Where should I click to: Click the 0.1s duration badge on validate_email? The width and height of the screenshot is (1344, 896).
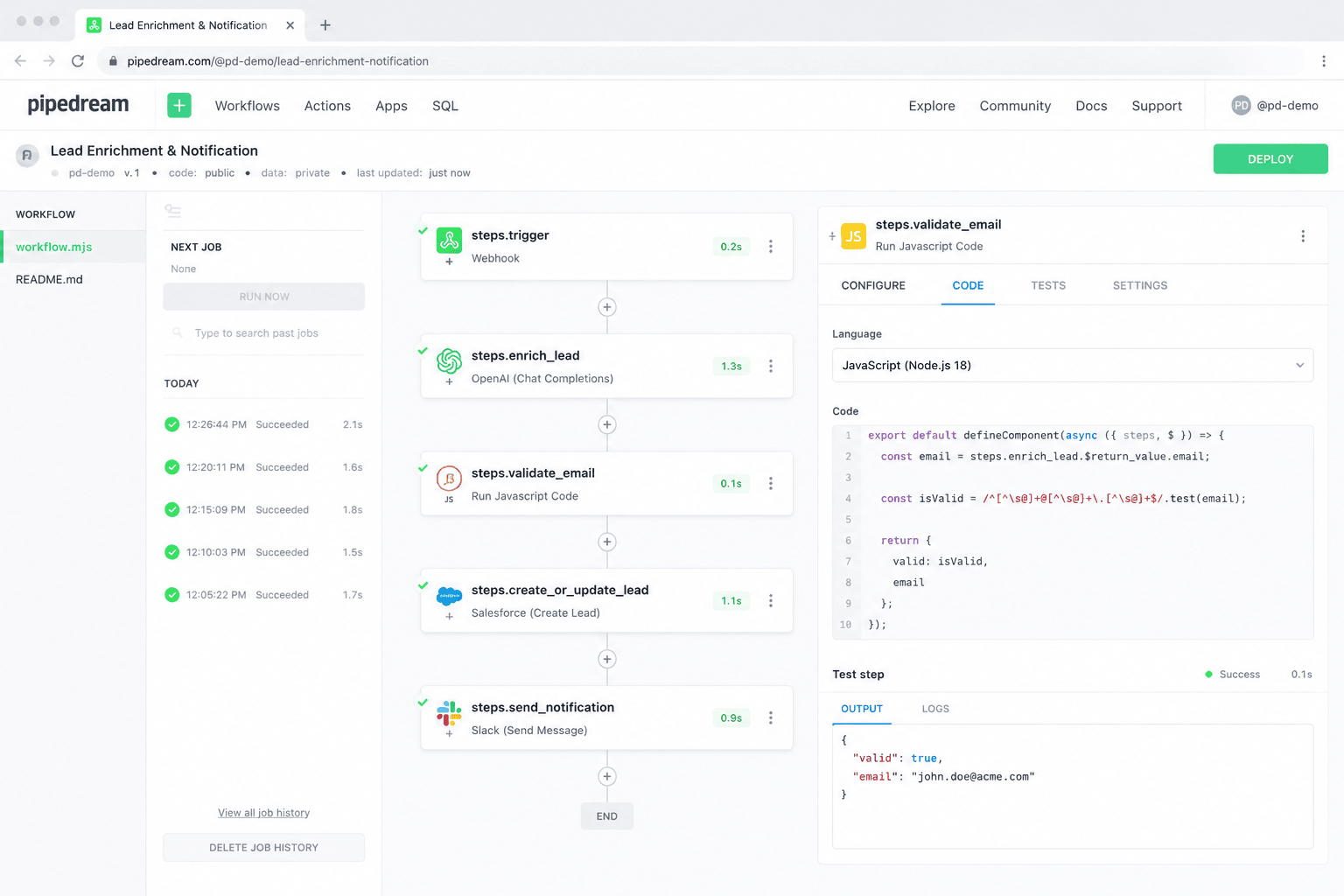731,484
